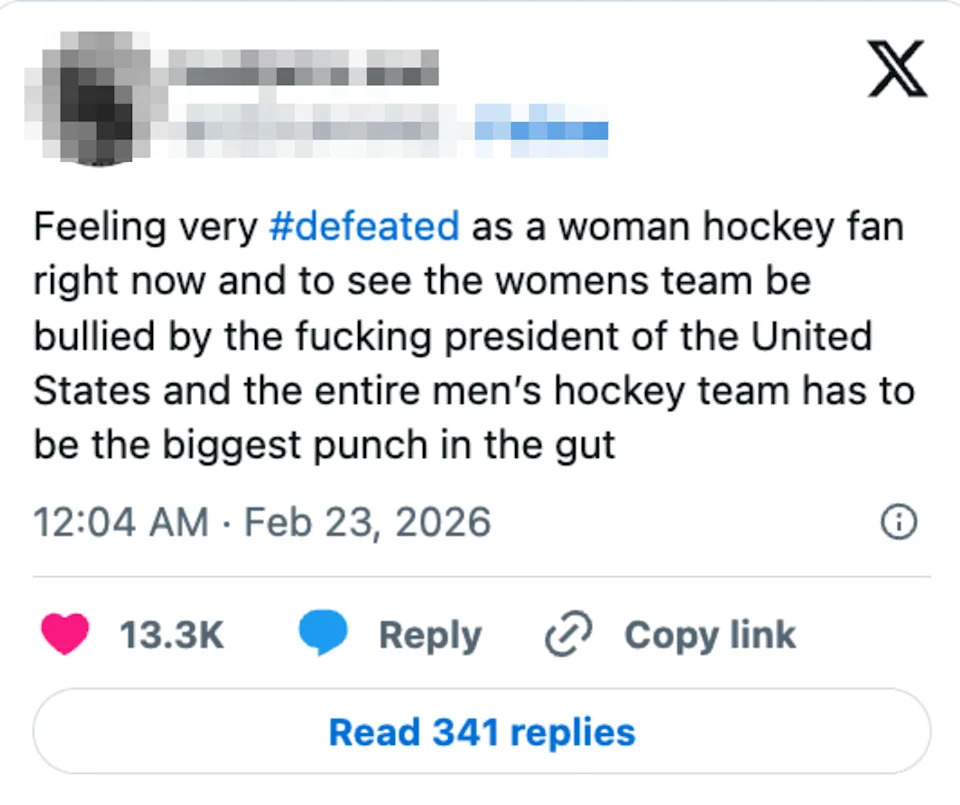Expand the thread with Read 341 replies
Image resolution: width=960 pixels, height=805 pixels.
click(x=480, y=731)
